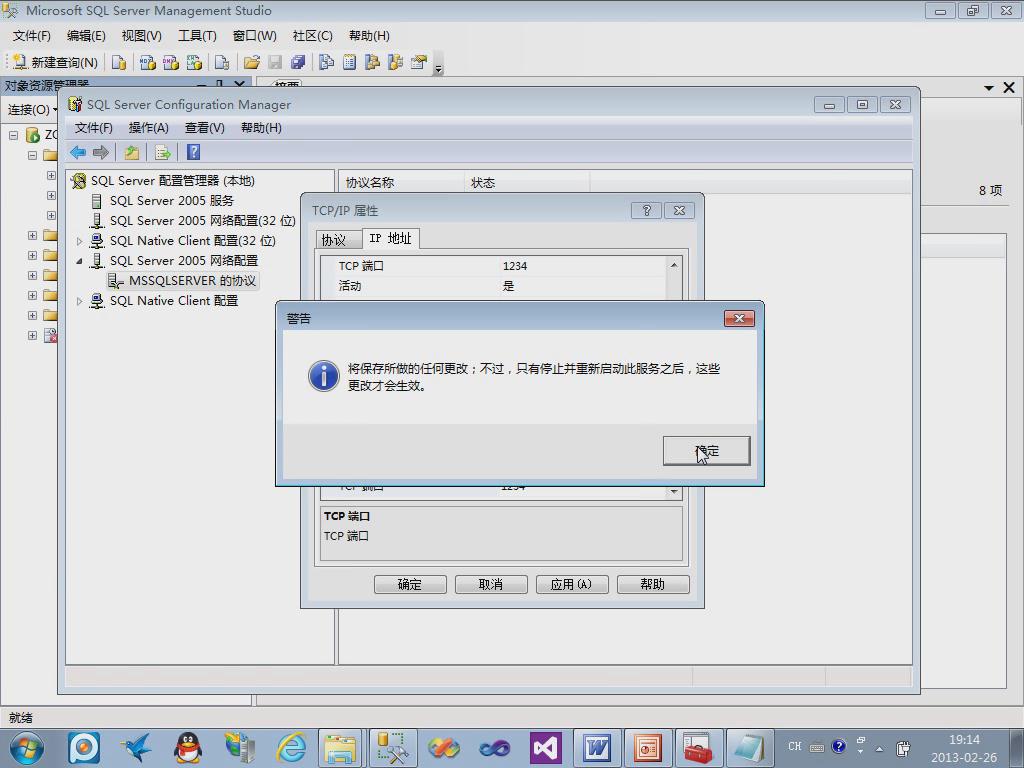
Task: Click the registered servers icon in SSMS toolbar
Action: 327,62
